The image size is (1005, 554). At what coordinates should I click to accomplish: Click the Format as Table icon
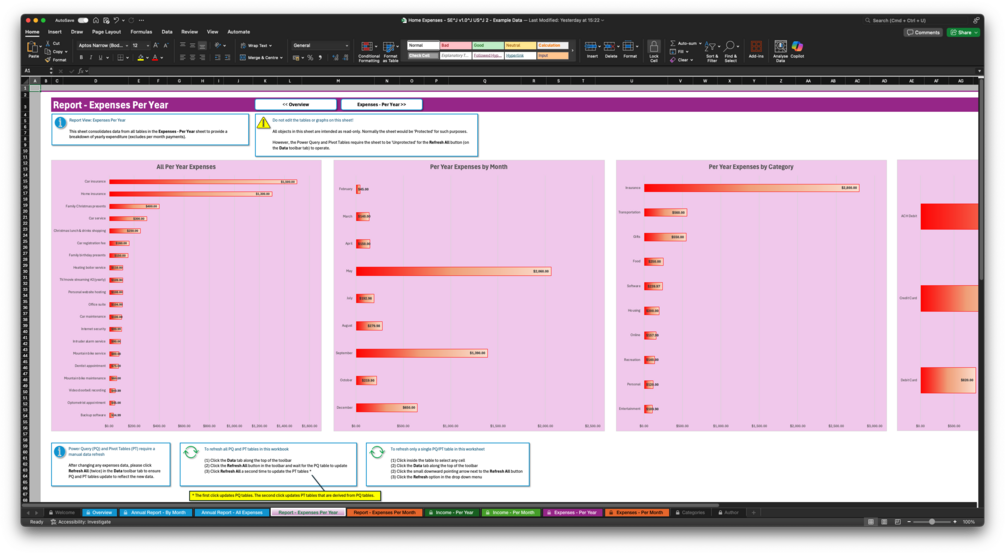point(389,47)
